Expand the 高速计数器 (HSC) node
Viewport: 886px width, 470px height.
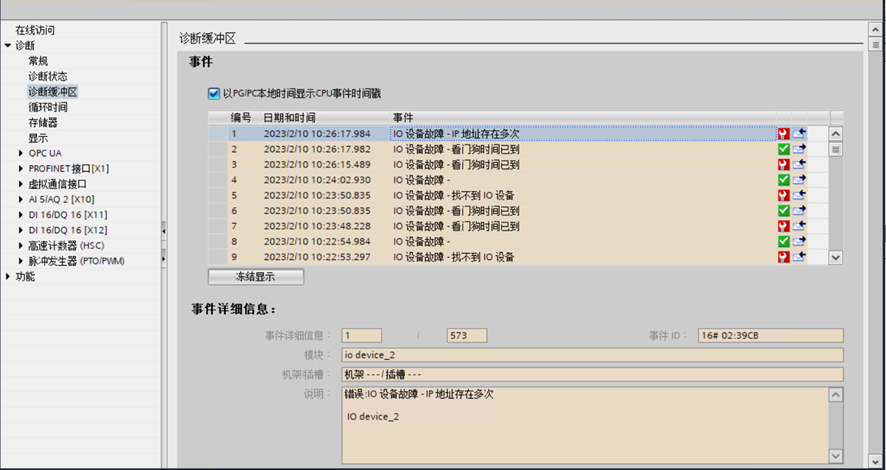tap(21, 246)
